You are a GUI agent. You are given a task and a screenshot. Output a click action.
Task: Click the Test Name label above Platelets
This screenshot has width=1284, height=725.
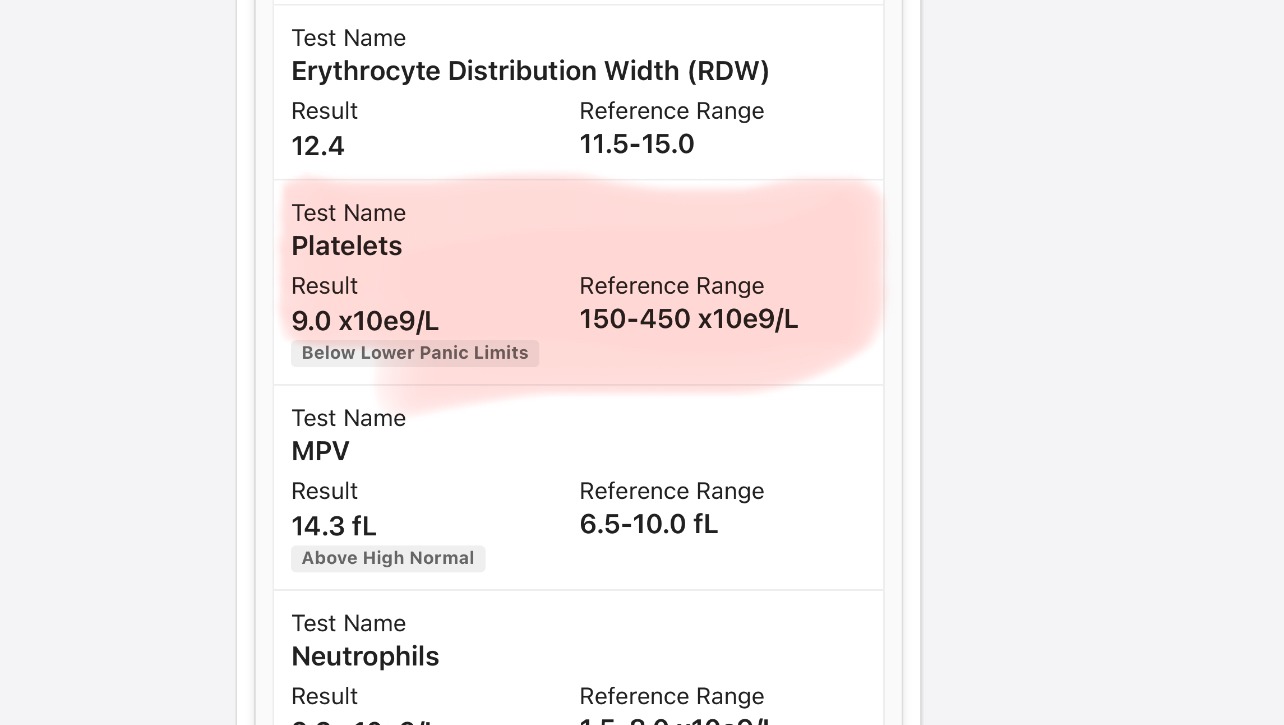348,213
